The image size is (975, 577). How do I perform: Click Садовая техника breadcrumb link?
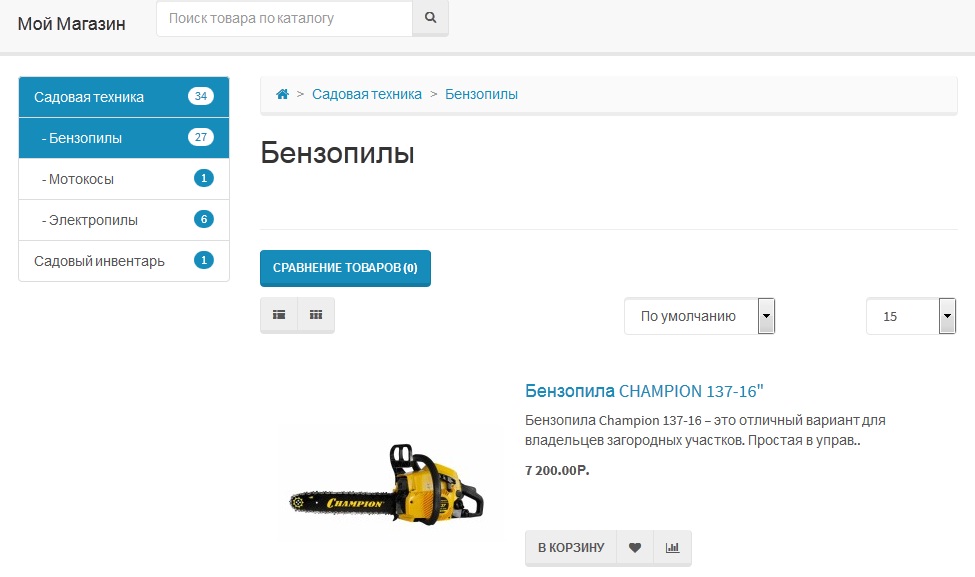click(367, 94)
